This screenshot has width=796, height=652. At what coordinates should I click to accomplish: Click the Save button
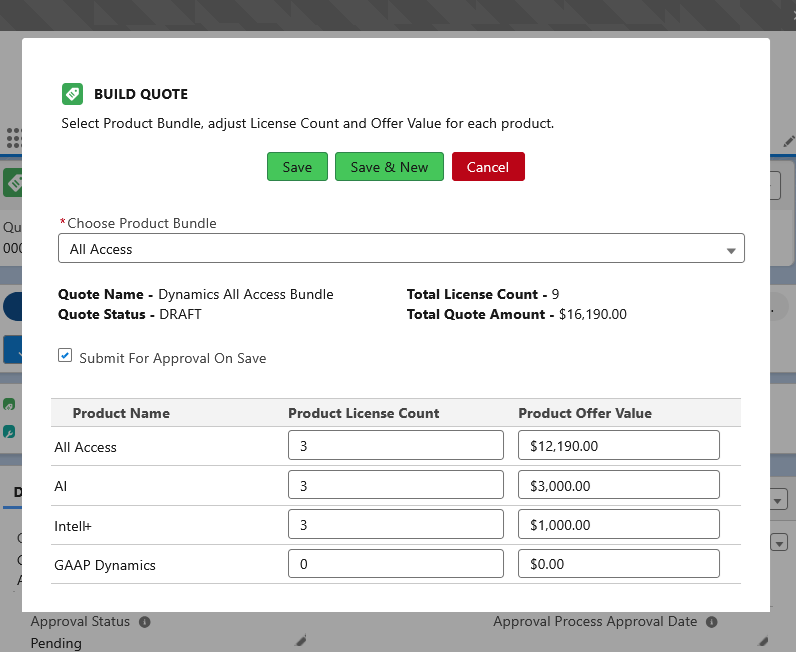(297, 167)
